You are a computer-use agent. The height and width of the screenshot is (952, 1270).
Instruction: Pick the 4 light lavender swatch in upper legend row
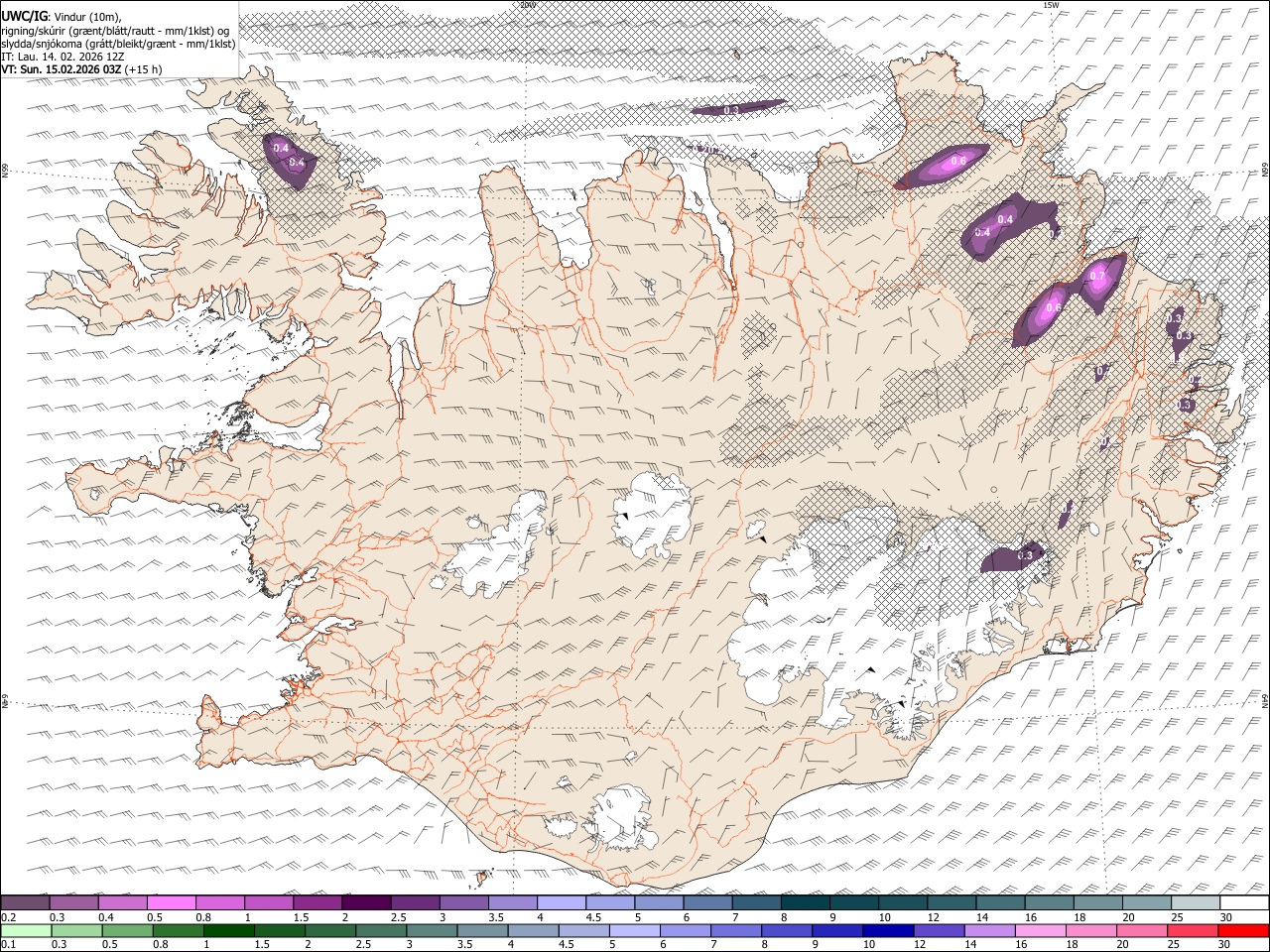(561, 902)
